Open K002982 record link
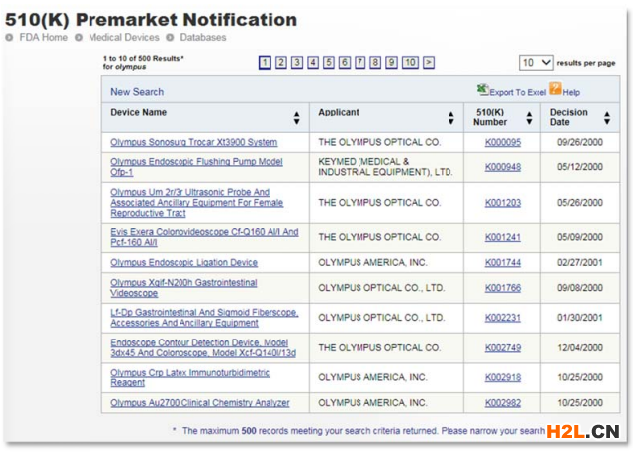The width and height of the screenshot is (633, 454). click(x=502, y=403)
